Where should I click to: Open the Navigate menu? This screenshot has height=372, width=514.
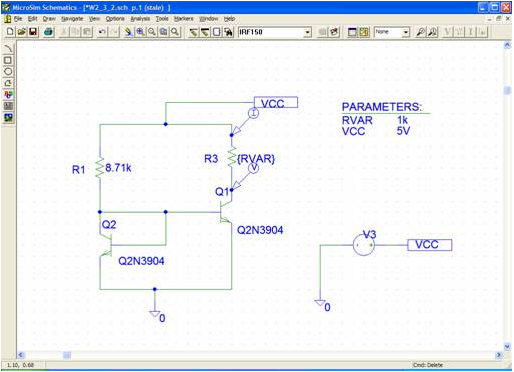[72, 19]
